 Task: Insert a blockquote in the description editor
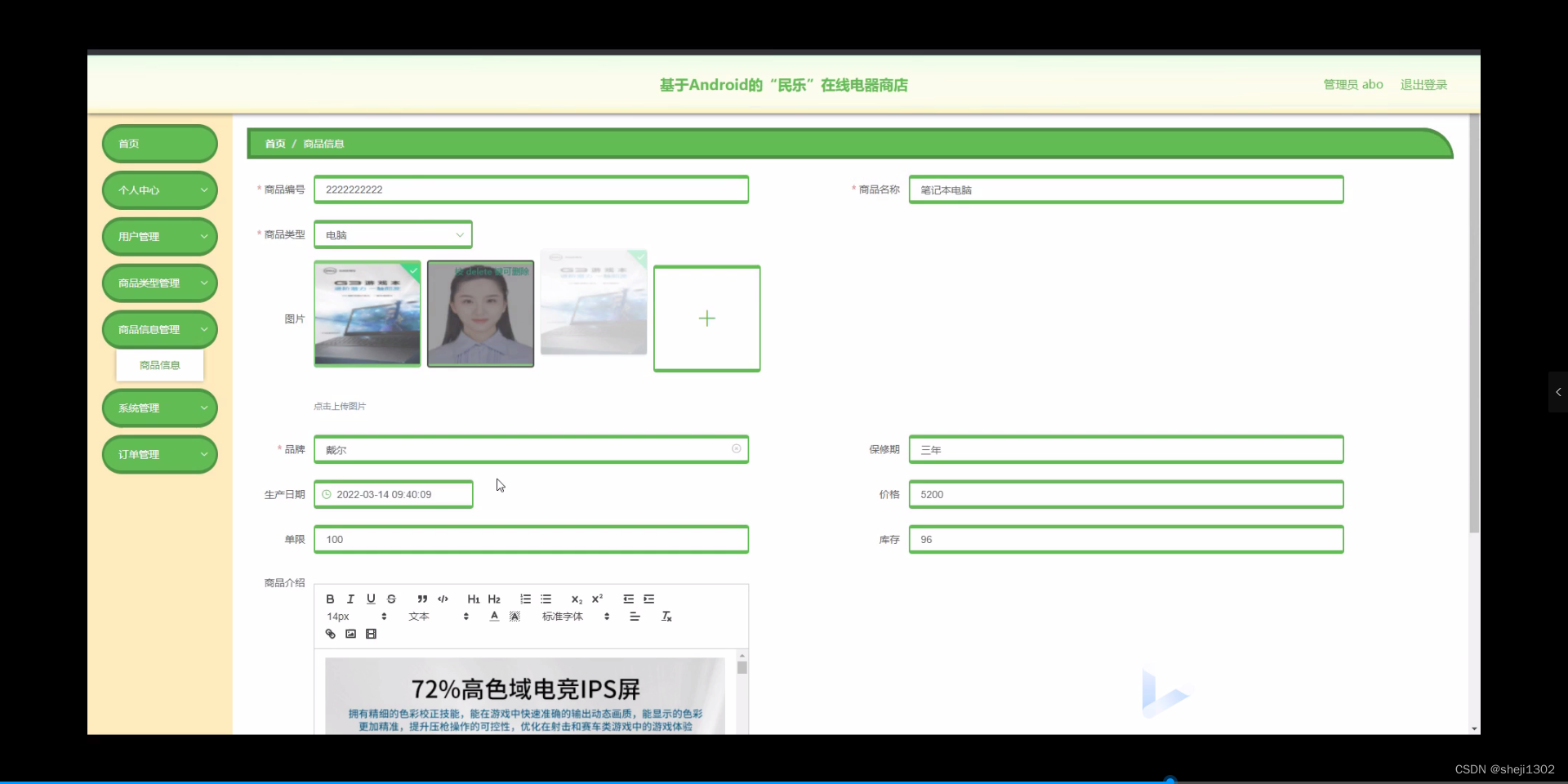coord(421,599)
